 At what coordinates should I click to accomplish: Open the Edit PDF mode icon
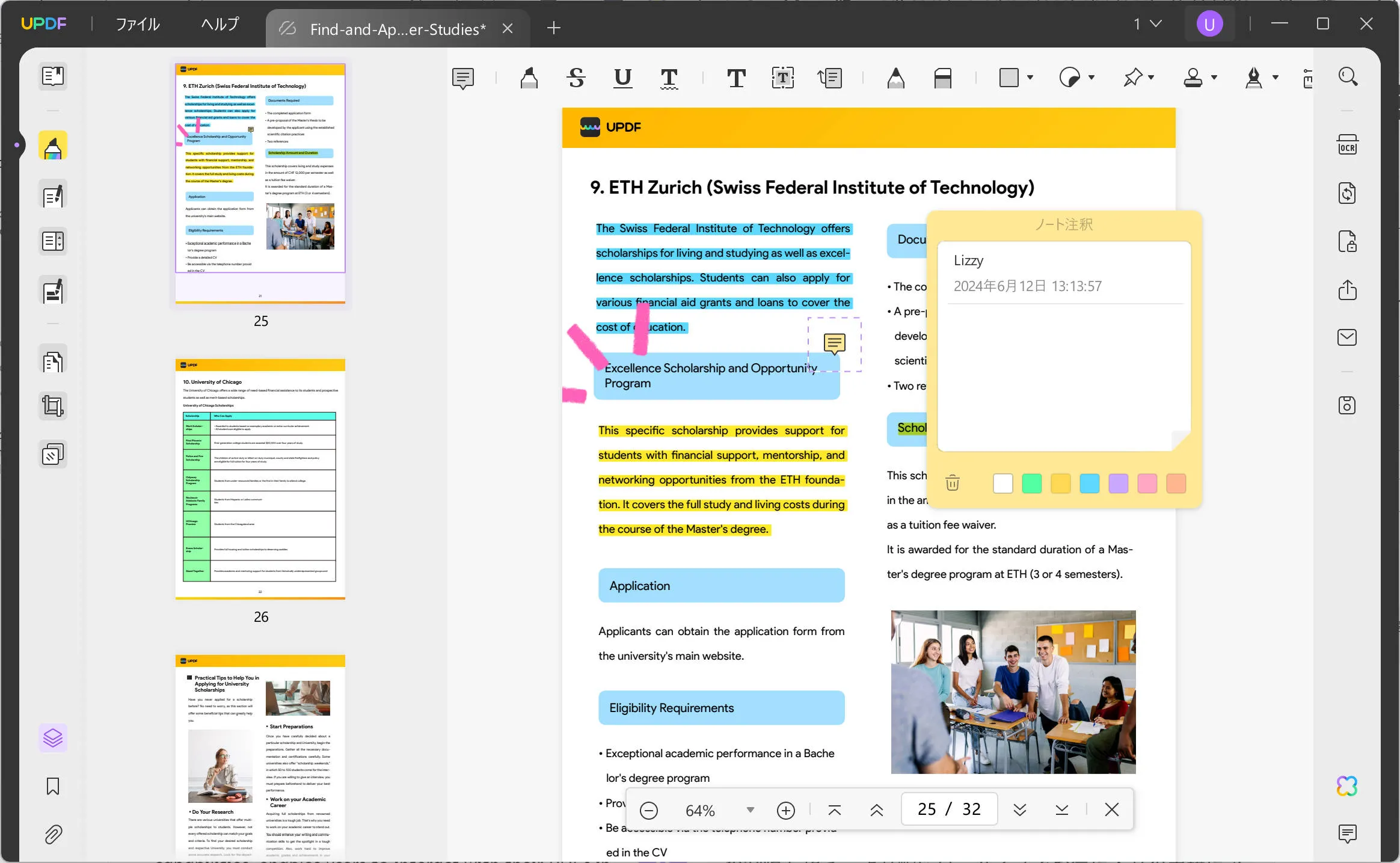tap(53, 195)
